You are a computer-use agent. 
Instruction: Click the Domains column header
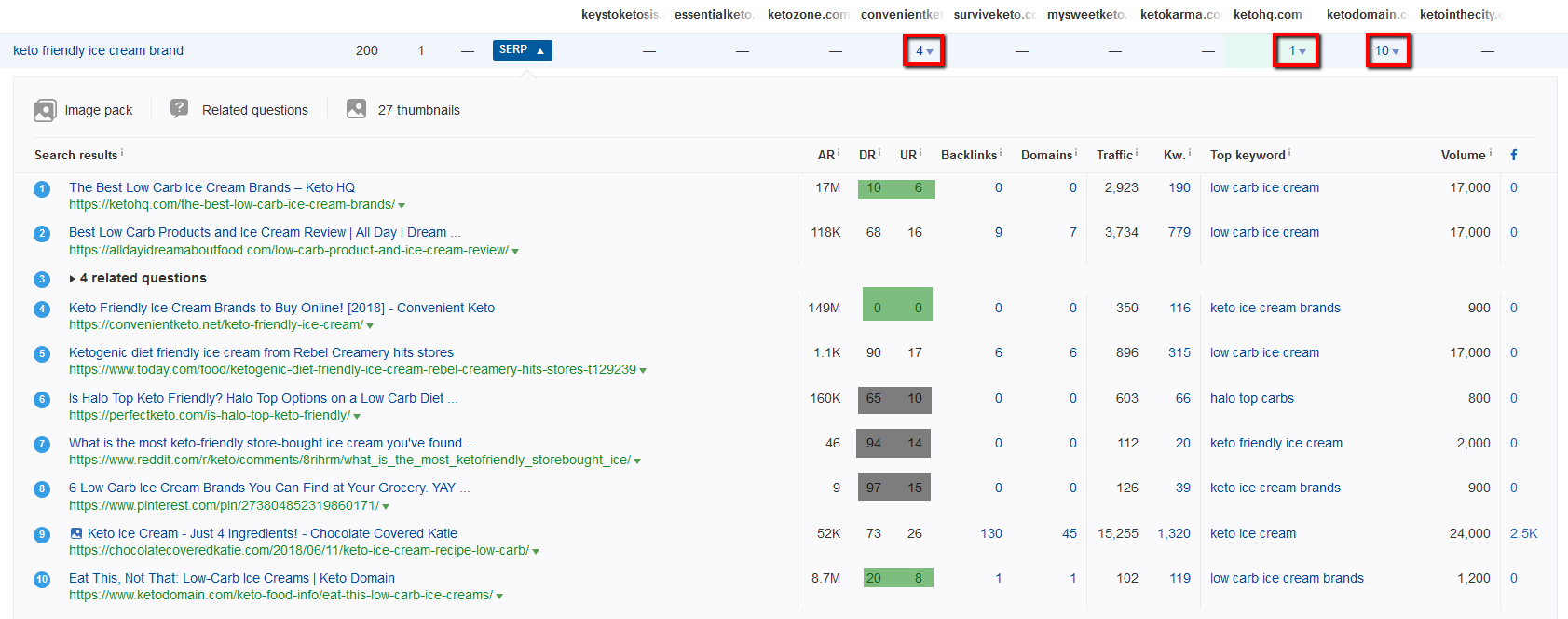click(1046, 155)
